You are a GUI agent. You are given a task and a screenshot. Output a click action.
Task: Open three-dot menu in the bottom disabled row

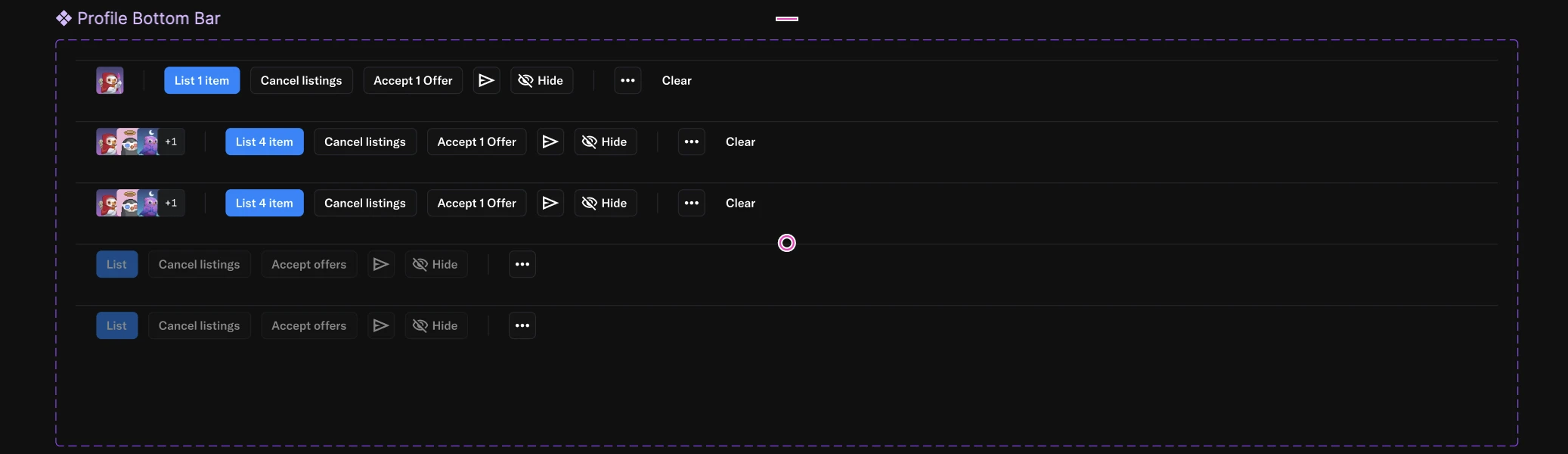(522, 325)
